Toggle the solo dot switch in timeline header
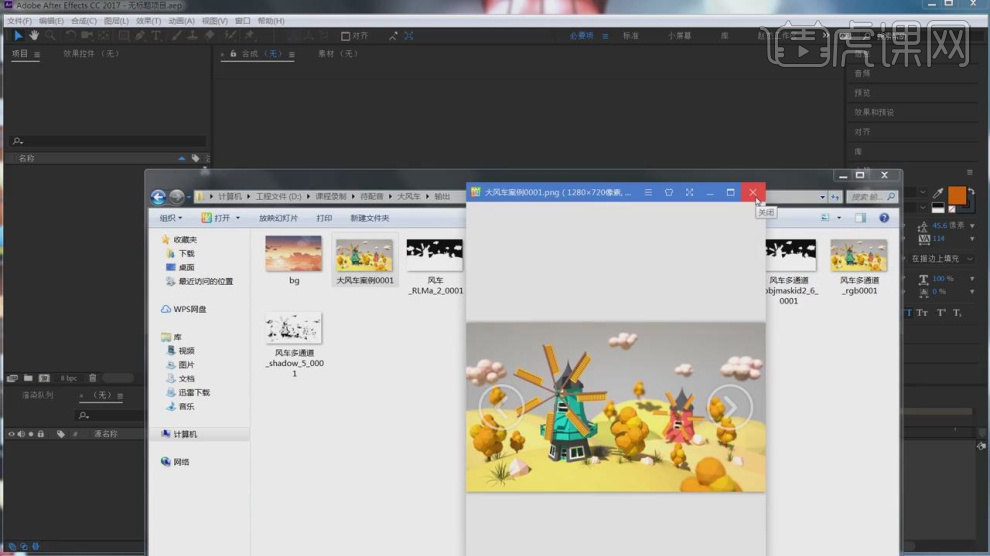This screenshot has height=556, width=990. (30, 434)
